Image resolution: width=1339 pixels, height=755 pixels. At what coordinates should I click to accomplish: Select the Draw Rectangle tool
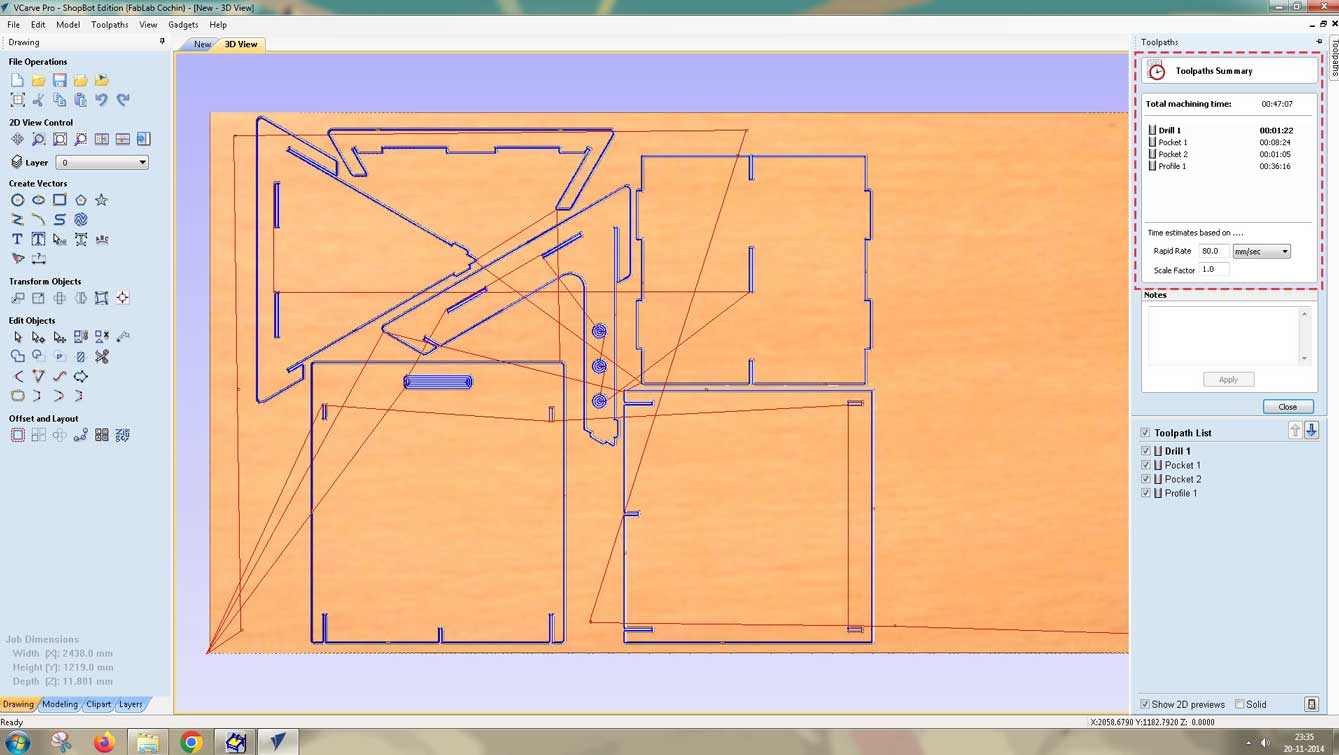pos(59,200)
